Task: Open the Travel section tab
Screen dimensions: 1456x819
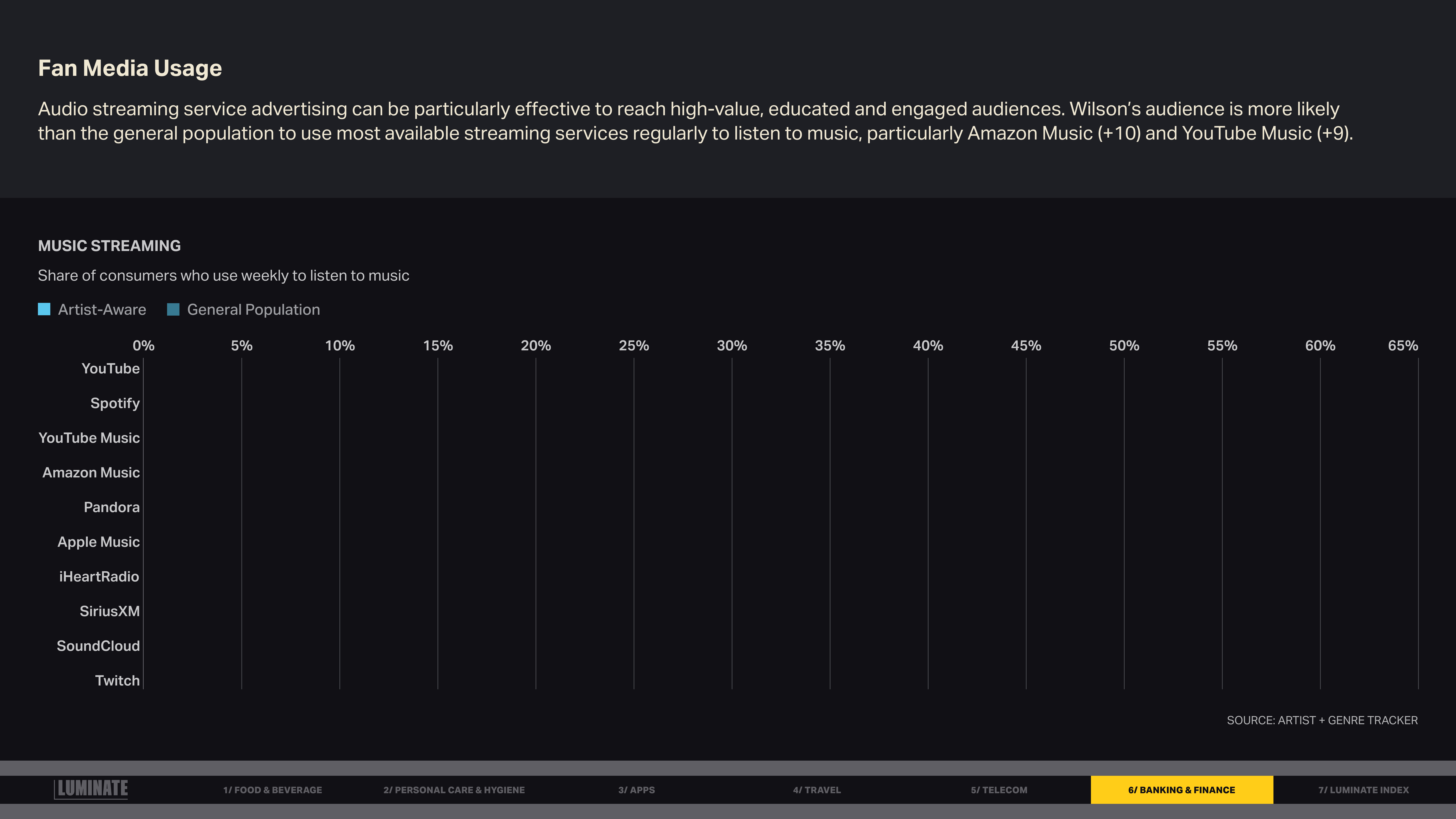Action: click(817, 790)
